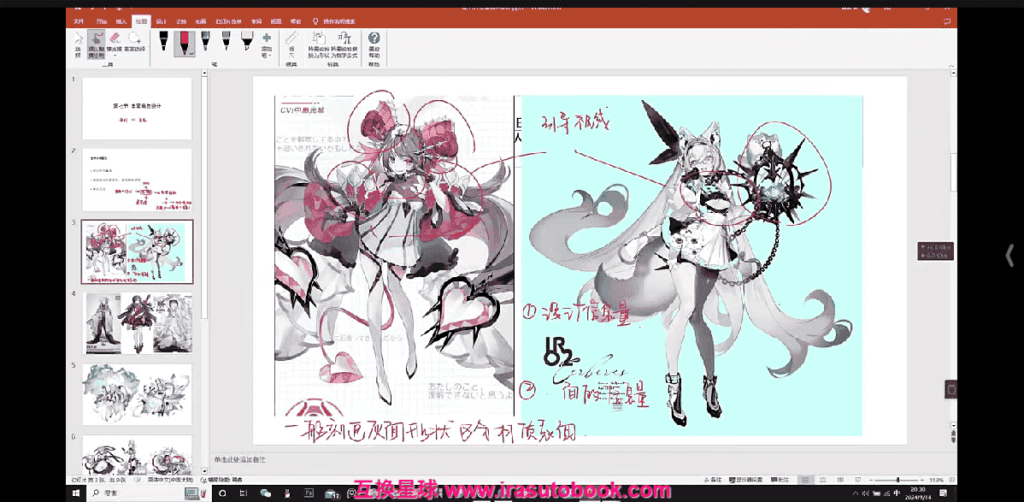Viewport: 1024px width, 502px height.
Task: Select slide 2 thumbnail
Action: pos(137,180)
